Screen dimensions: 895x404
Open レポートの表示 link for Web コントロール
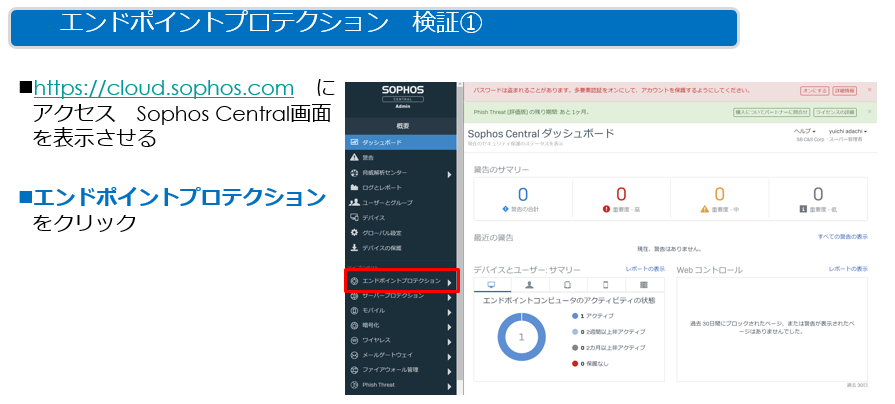(848, 269)
